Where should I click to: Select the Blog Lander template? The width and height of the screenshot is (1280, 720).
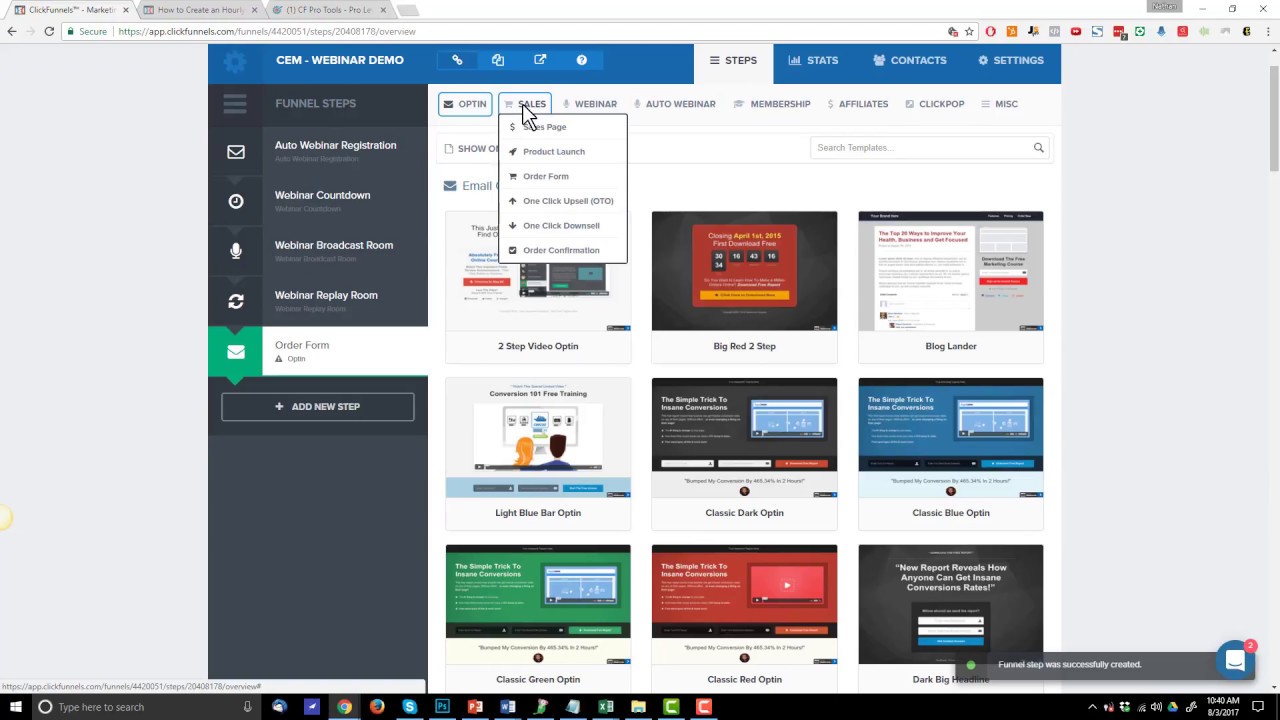click(x=950, y=286)
